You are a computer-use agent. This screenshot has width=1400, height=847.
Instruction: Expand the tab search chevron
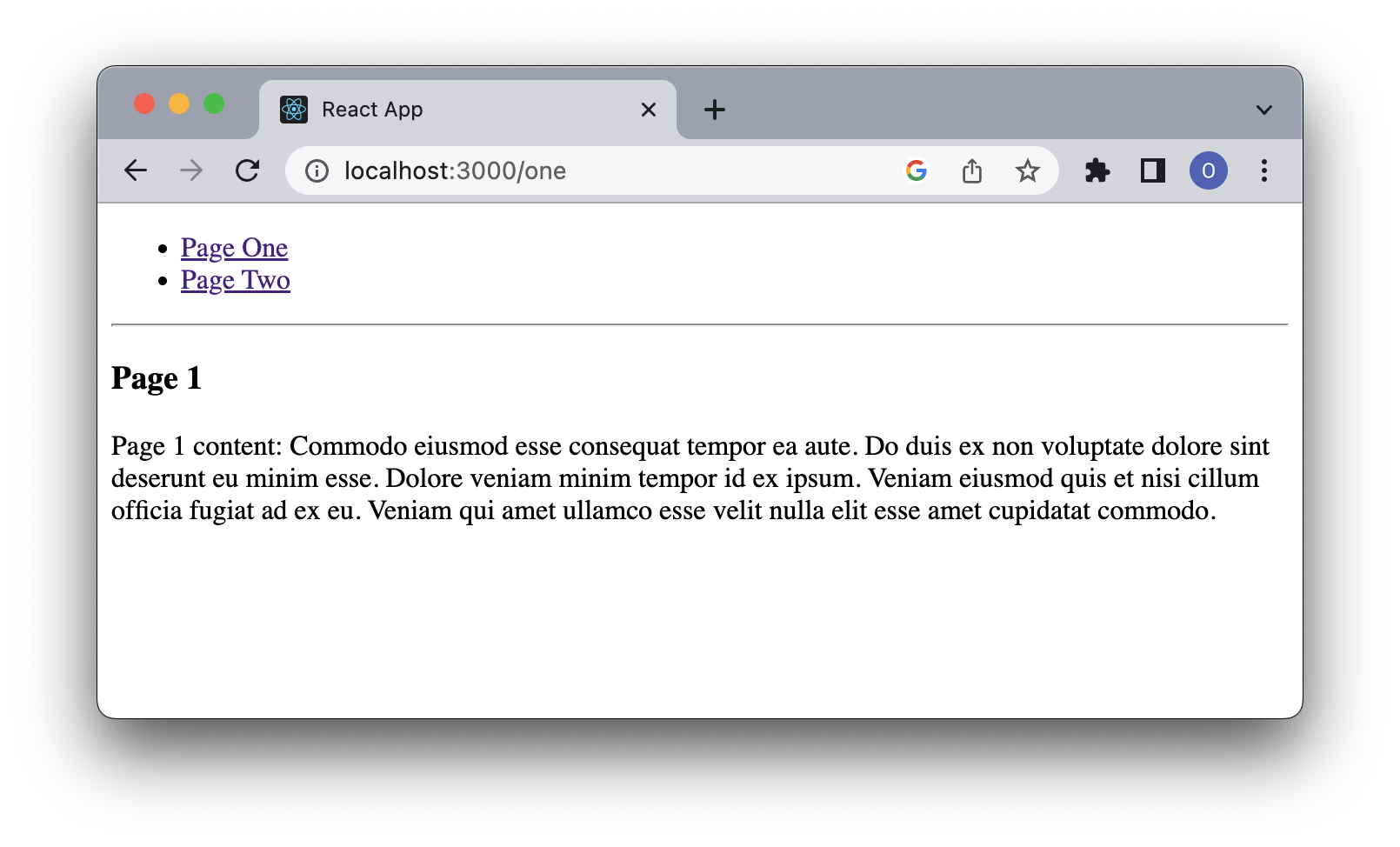click(1264, 110)
